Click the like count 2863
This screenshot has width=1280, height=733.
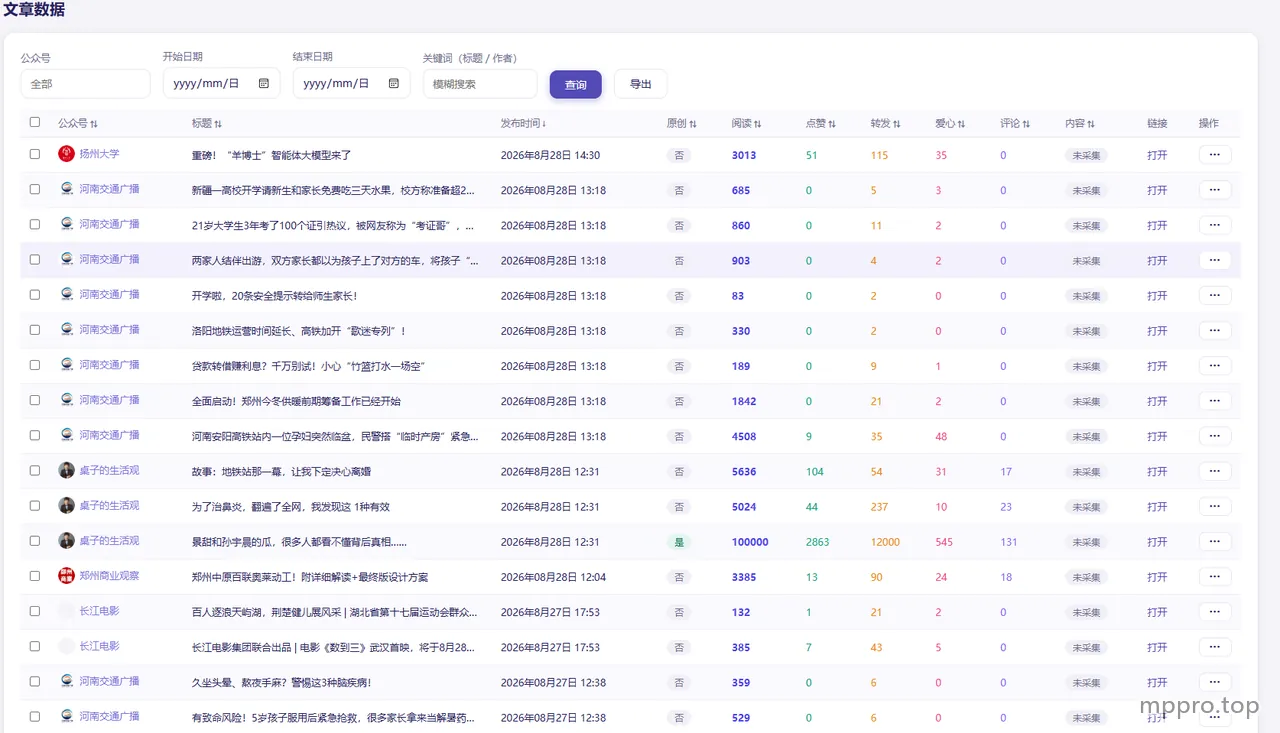(x=818, y=542)
